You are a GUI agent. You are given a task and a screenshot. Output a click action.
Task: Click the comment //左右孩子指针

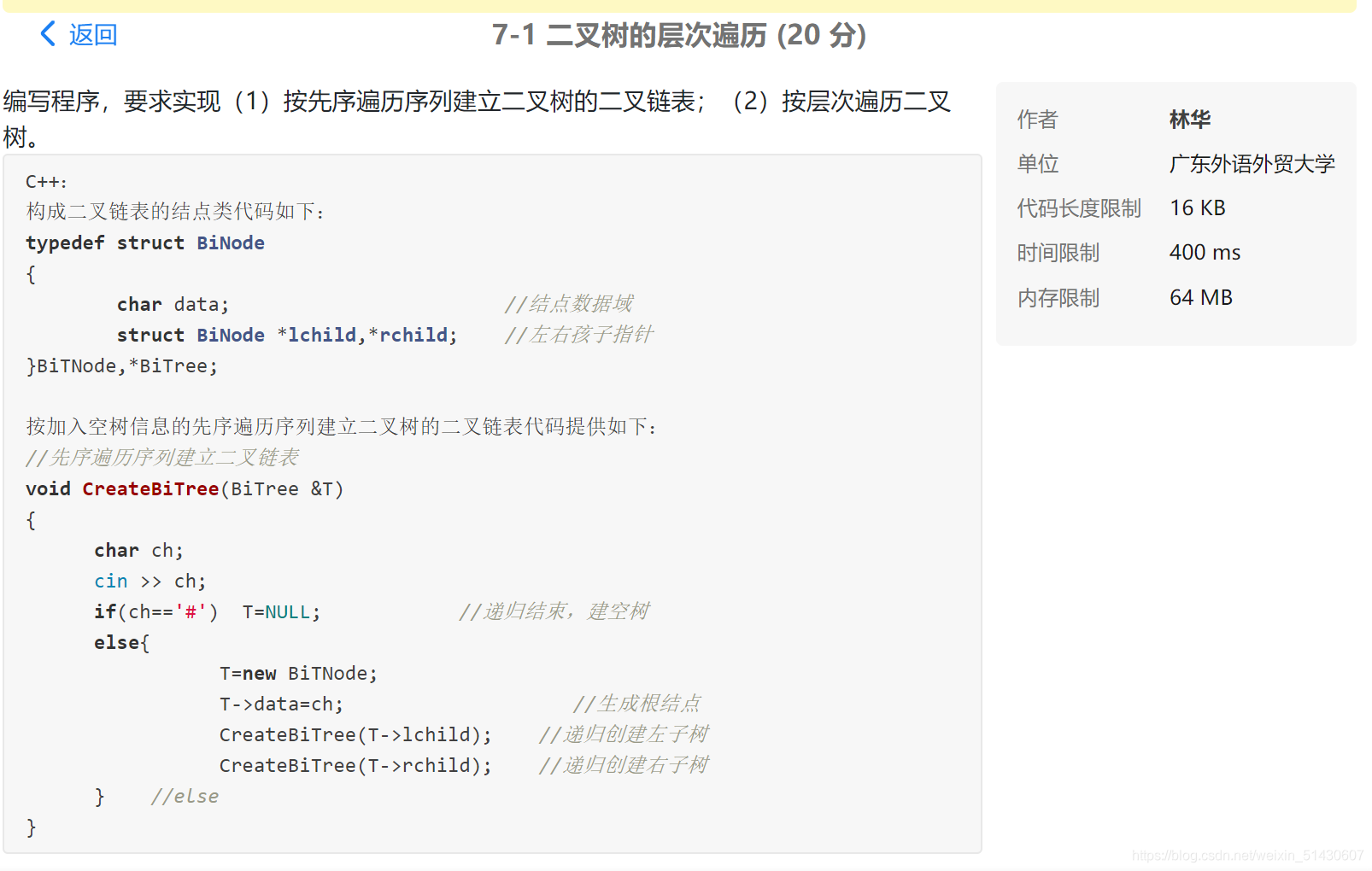tap(578, 335)
